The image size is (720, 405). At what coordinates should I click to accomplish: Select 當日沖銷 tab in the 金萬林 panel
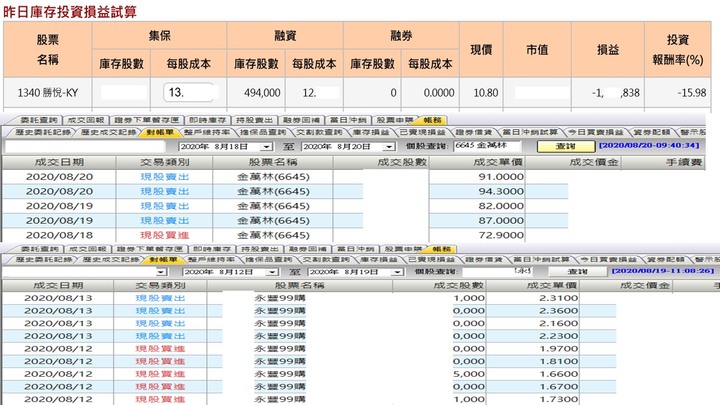348,120
